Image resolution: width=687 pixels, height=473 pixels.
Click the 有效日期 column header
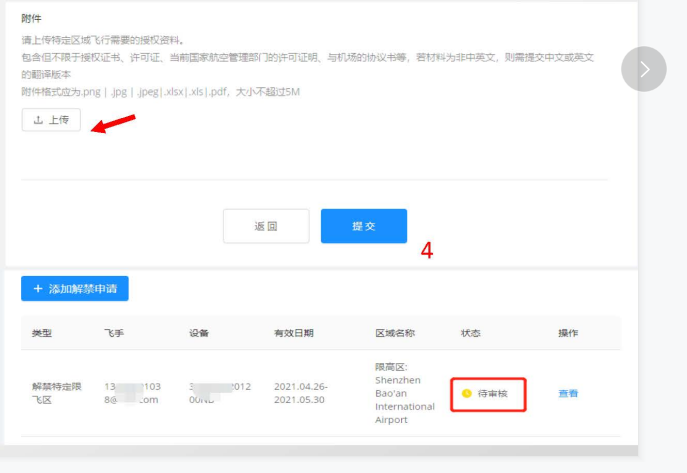pos(294,333)
